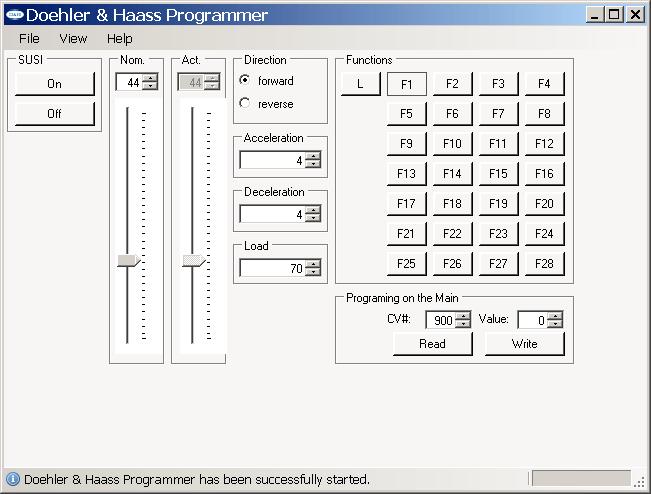Click the CV# input field showing 900
This screenshot has width=651, height=494.
[x=441, y=320]
